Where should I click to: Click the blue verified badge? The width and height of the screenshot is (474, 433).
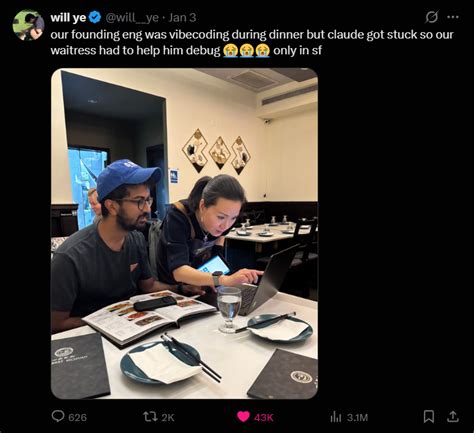95,17
